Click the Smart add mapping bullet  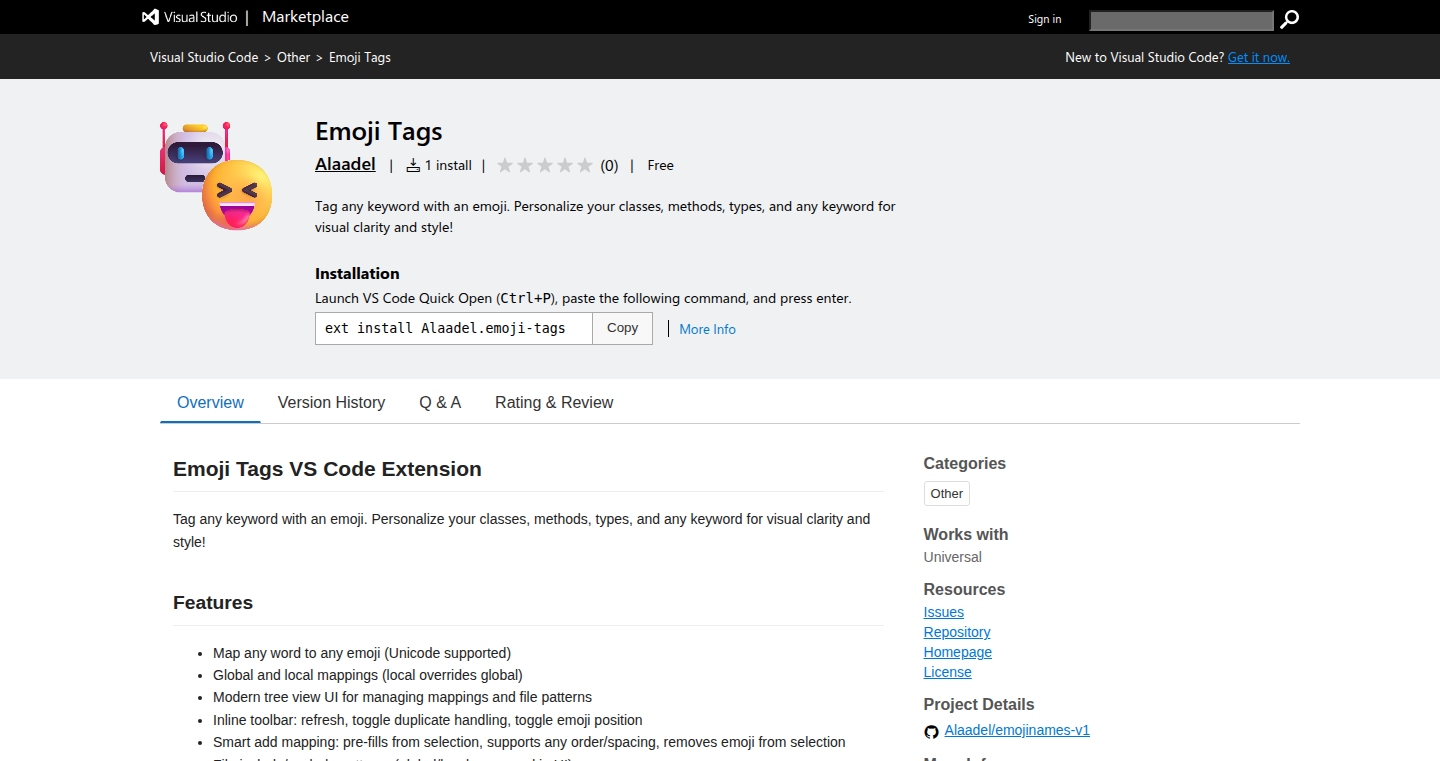pos(529,742)
